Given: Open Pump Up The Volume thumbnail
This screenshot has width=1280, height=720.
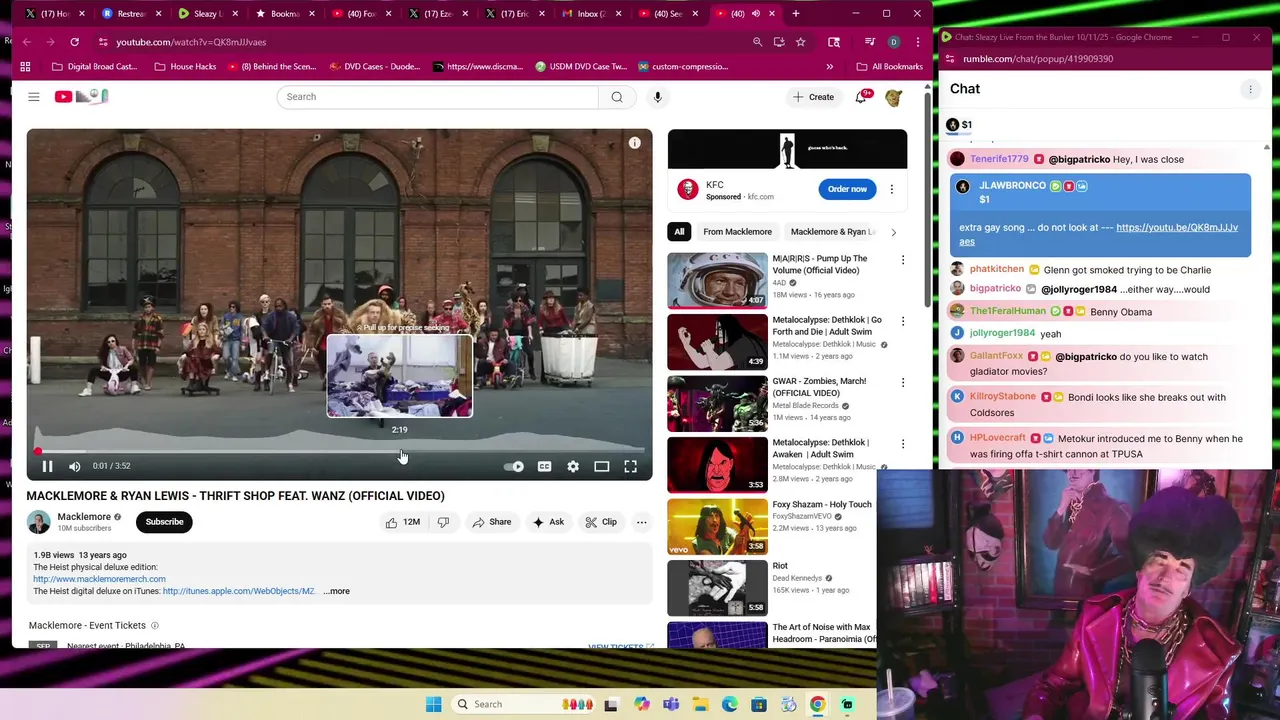Looking at the screenshot, I should point(717,280).
